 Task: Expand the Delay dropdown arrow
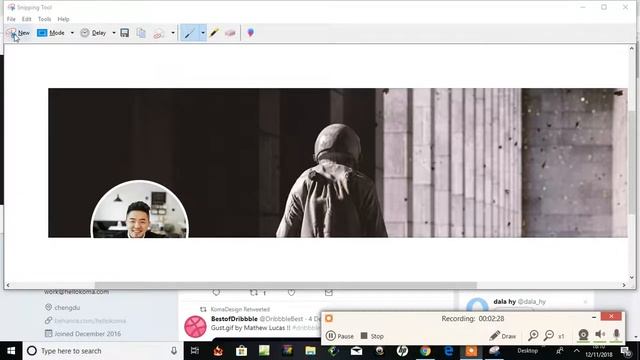pos(114,33)
